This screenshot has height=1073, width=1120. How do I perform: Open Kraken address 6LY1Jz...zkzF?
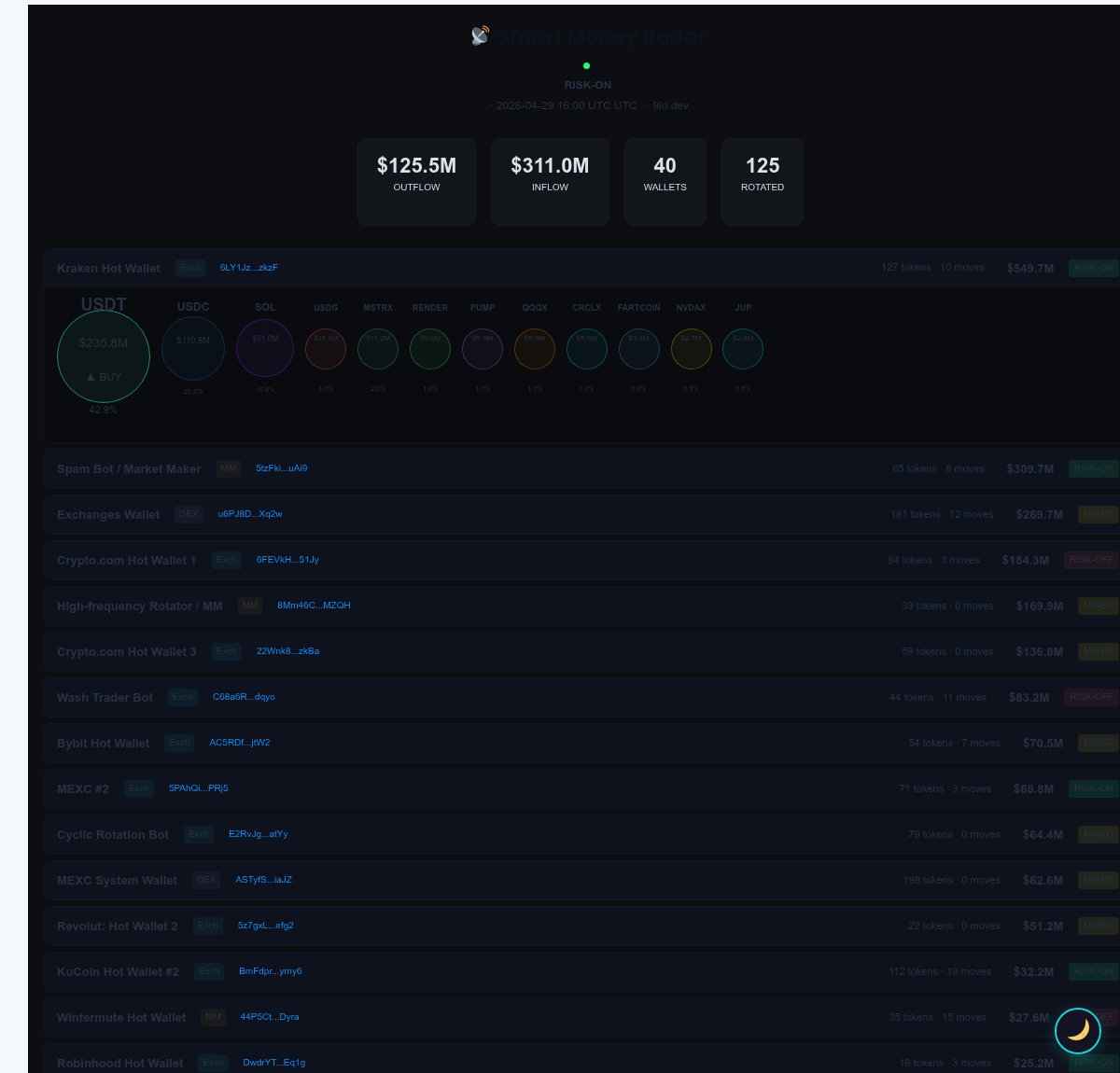[x=249, y=268]
